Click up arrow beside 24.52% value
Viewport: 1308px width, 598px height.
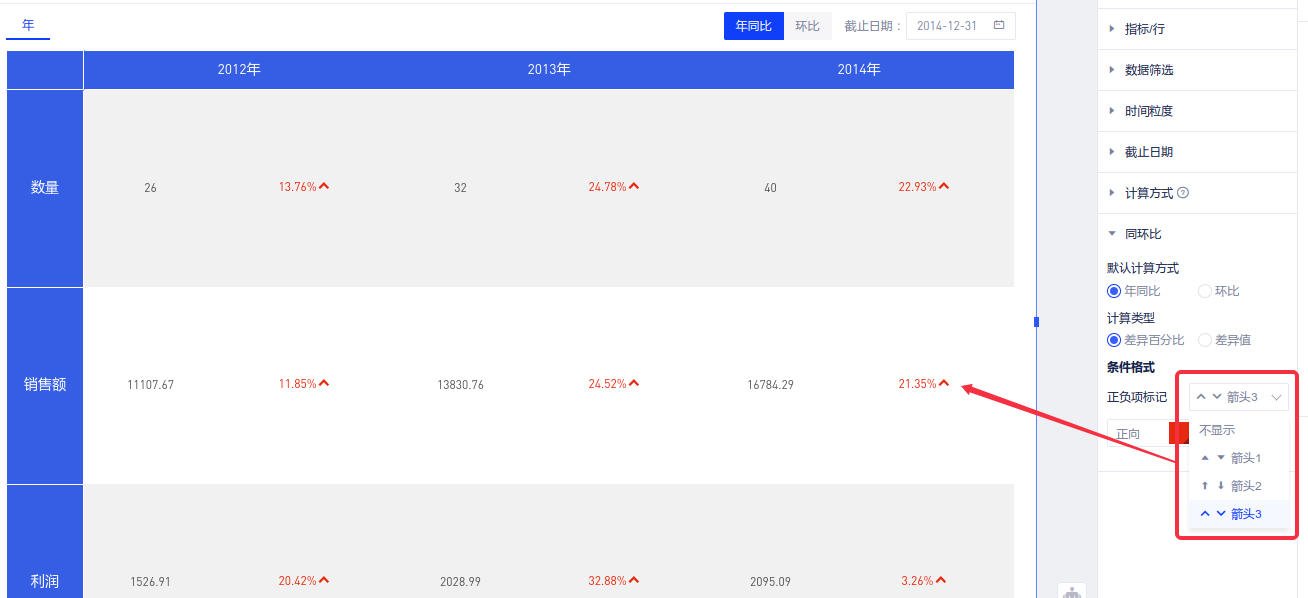(x=634, y=383)
